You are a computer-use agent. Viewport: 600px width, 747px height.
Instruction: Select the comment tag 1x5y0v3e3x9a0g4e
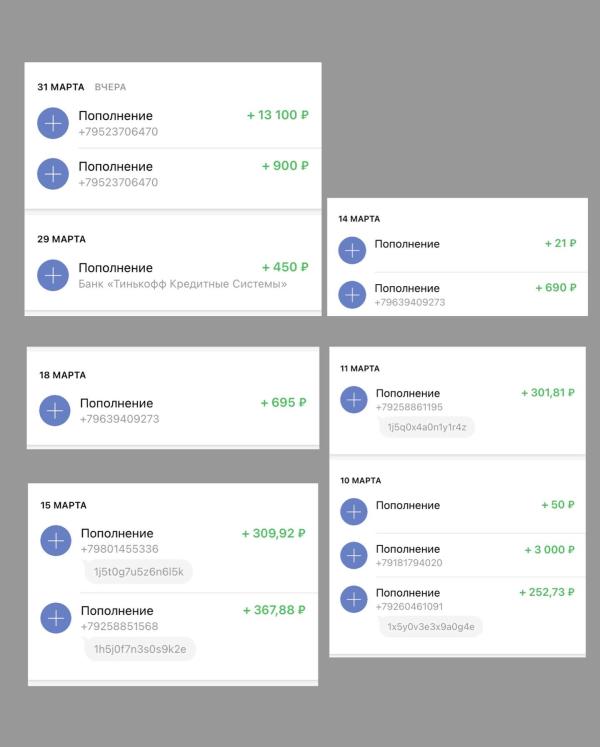[431, 627]
